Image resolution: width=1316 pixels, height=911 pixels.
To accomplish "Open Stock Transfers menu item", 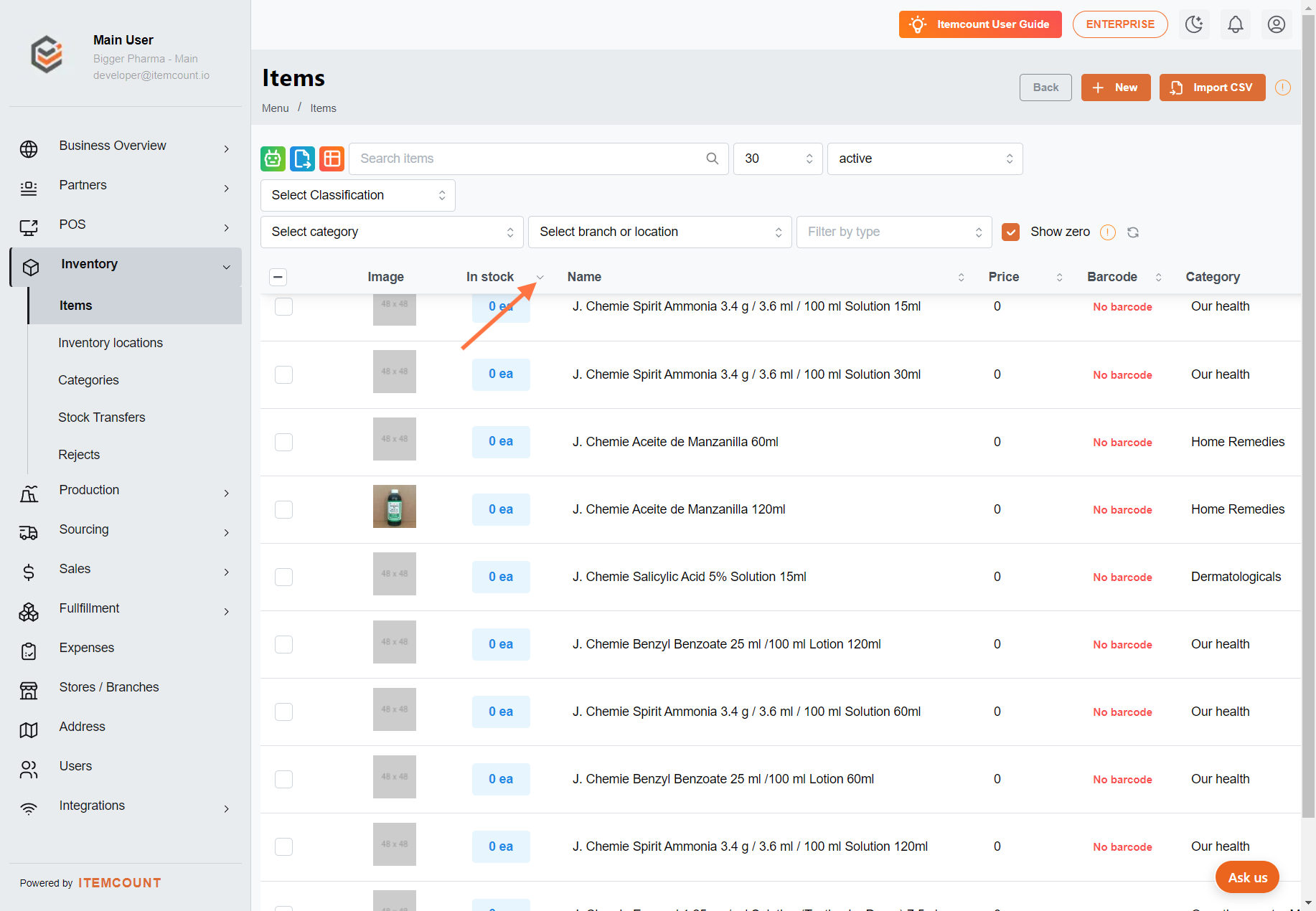I will click(x=101, y=417).
